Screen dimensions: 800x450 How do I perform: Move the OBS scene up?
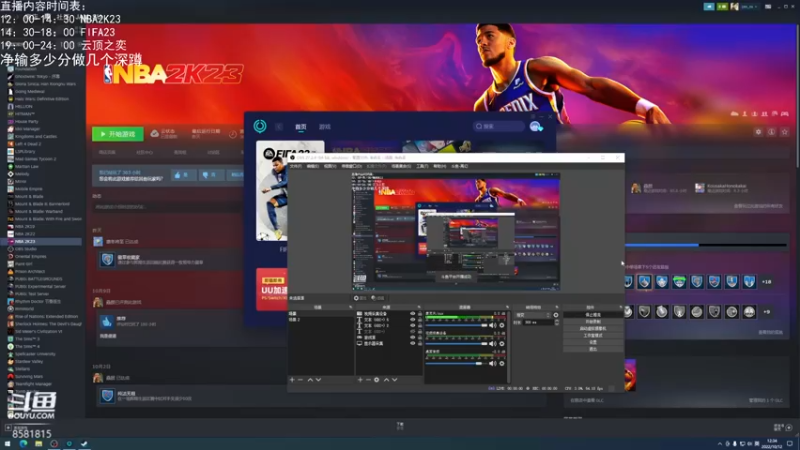click(310, 380)
